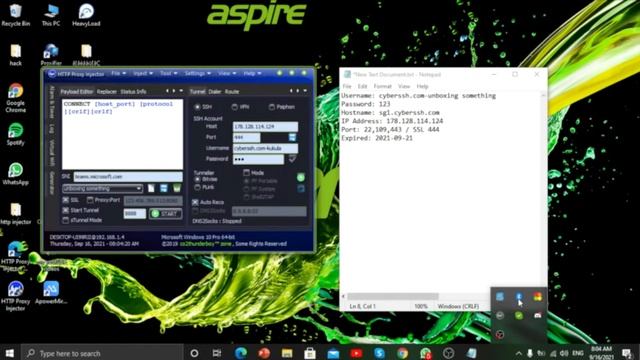Select the Psiphon tunnel type radio
Viewport: 640px width, 360px height.
(x=272, y=107)
